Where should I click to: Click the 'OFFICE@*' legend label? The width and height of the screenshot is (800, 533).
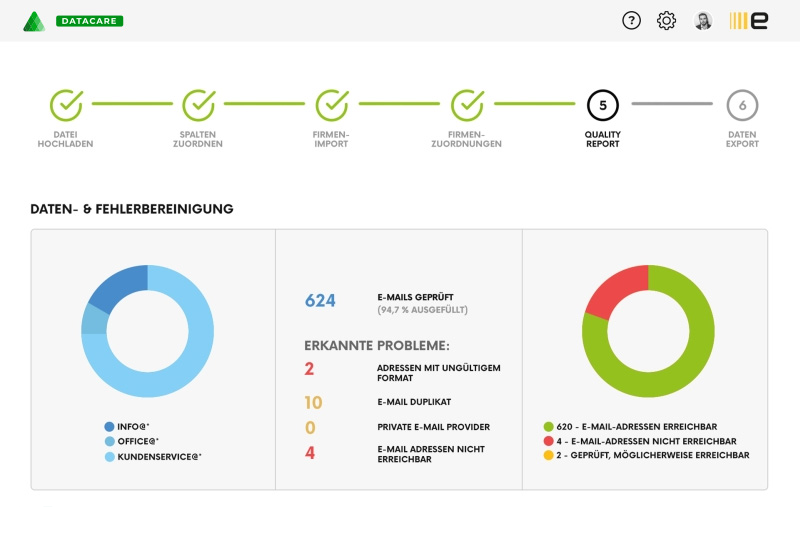138,441
